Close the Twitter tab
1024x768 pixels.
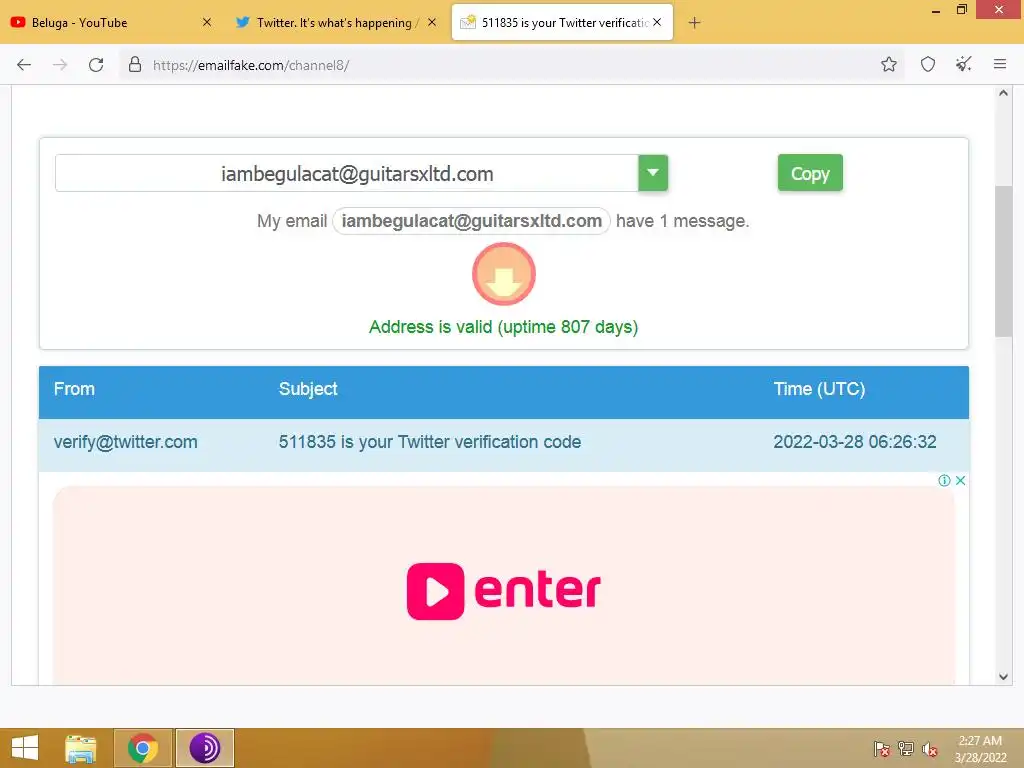pyautogui.click(x=432, y=22)
